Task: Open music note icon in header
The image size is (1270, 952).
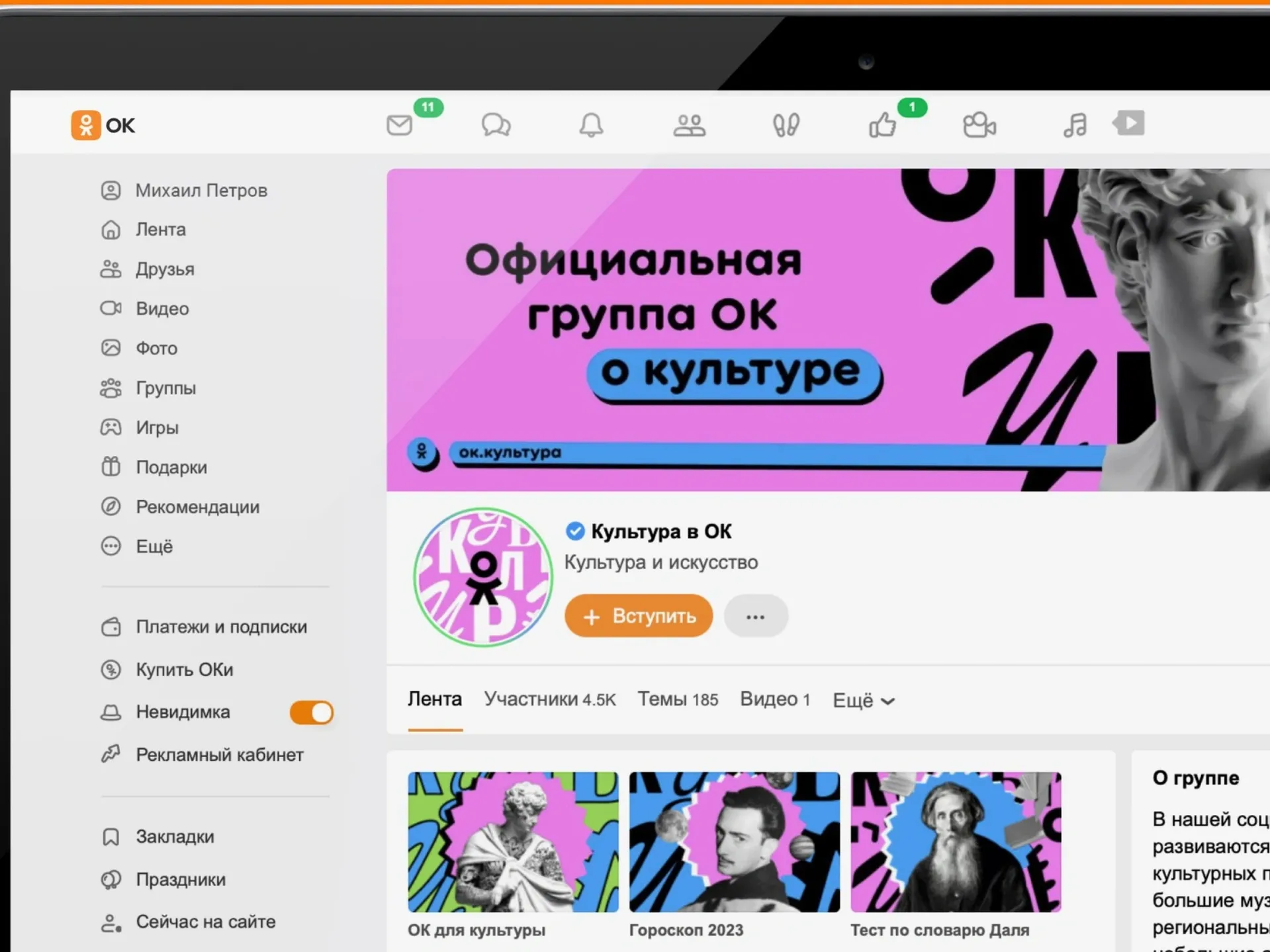Action: coord(1075,124)
